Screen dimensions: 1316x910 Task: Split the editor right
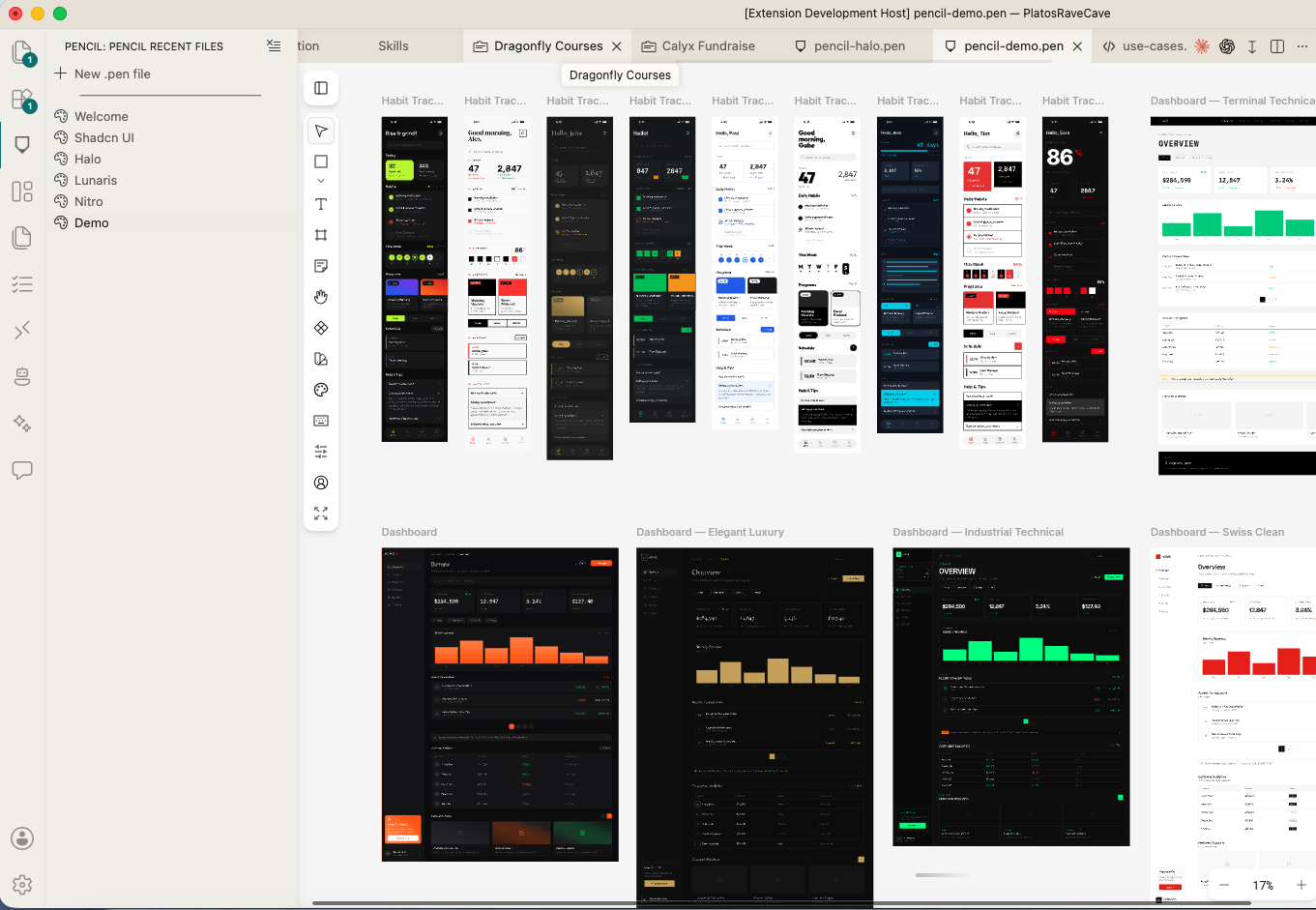[x=1277, y=45]
